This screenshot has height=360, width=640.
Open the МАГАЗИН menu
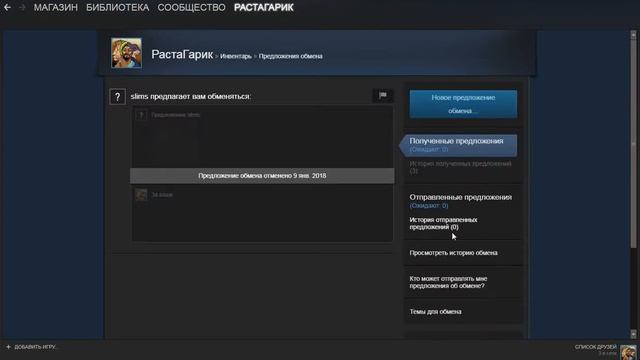[56, 7]
